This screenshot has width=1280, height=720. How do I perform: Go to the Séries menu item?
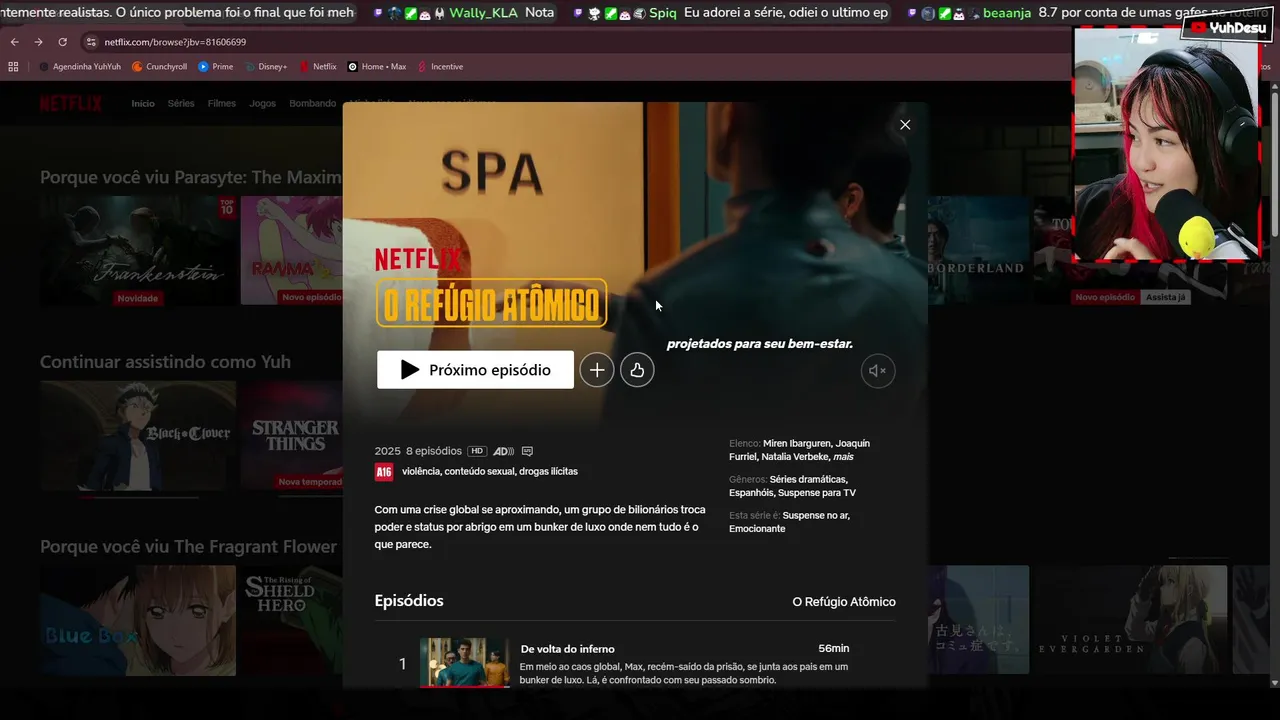pyautogui.click(x=181, y=103)
